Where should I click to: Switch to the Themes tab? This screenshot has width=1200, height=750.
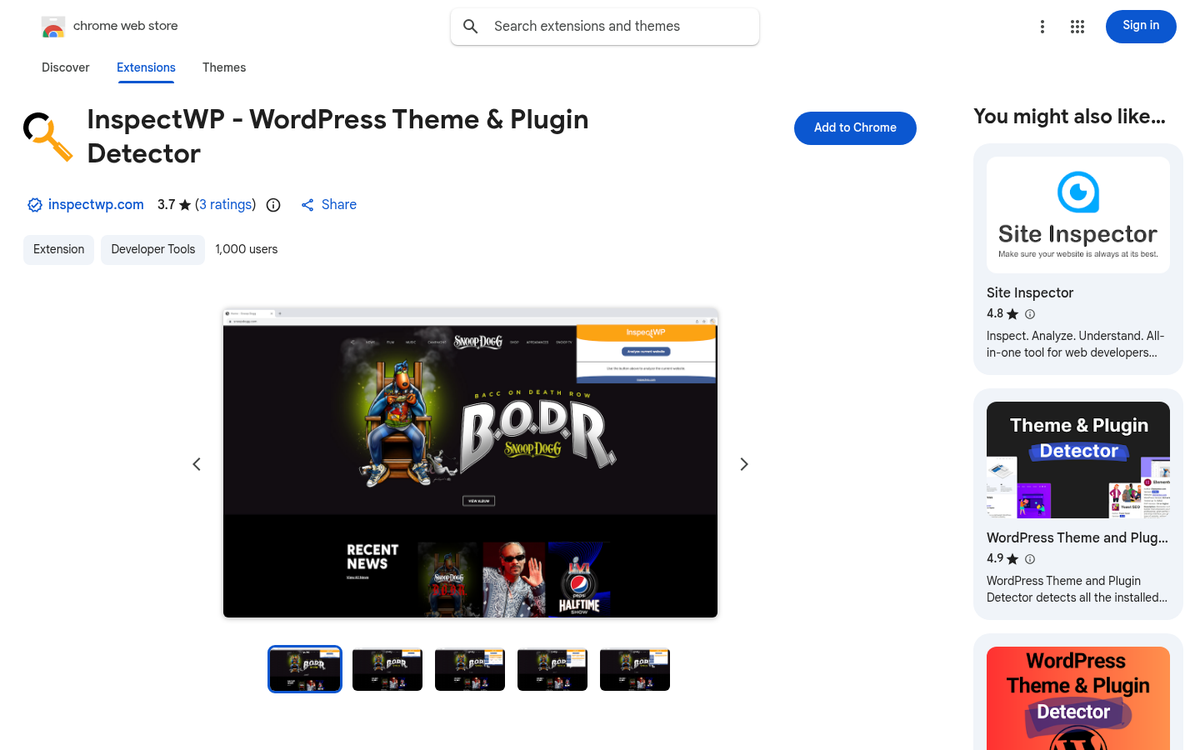[223, 67]
